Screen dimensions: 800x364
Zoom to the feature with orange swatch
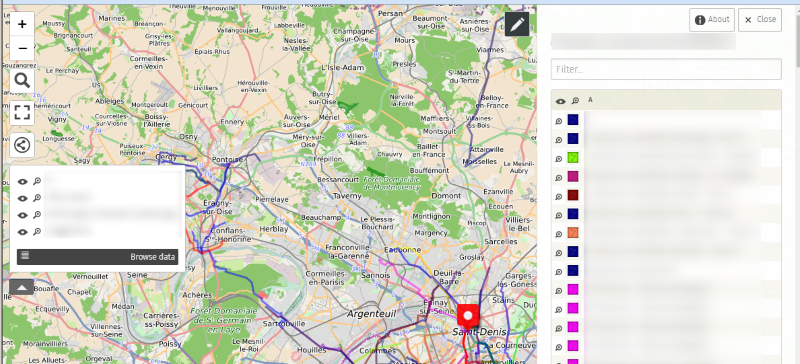point(559,234)
